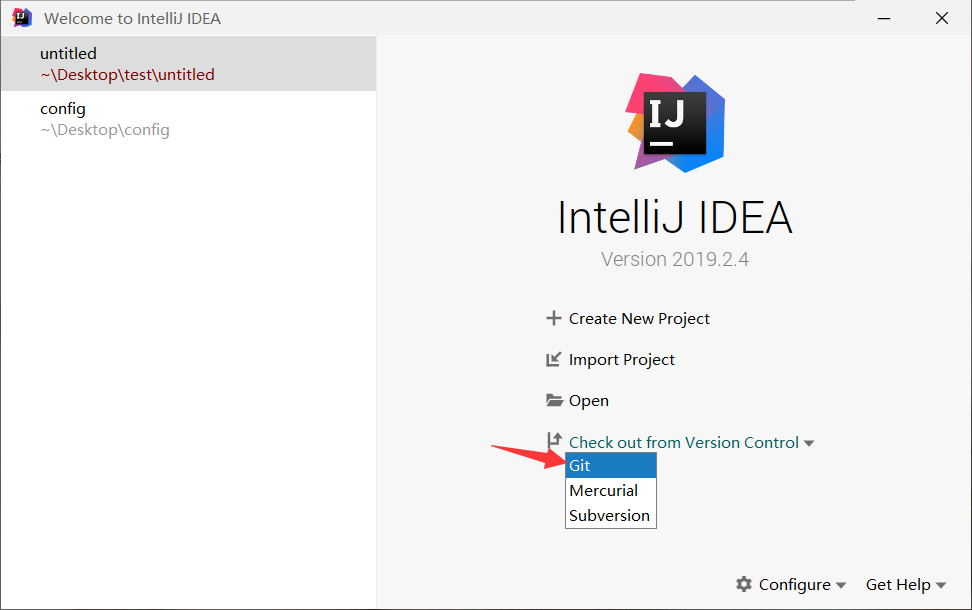
Task: Click Check out from Version Control link
Action: click(684, 443)
